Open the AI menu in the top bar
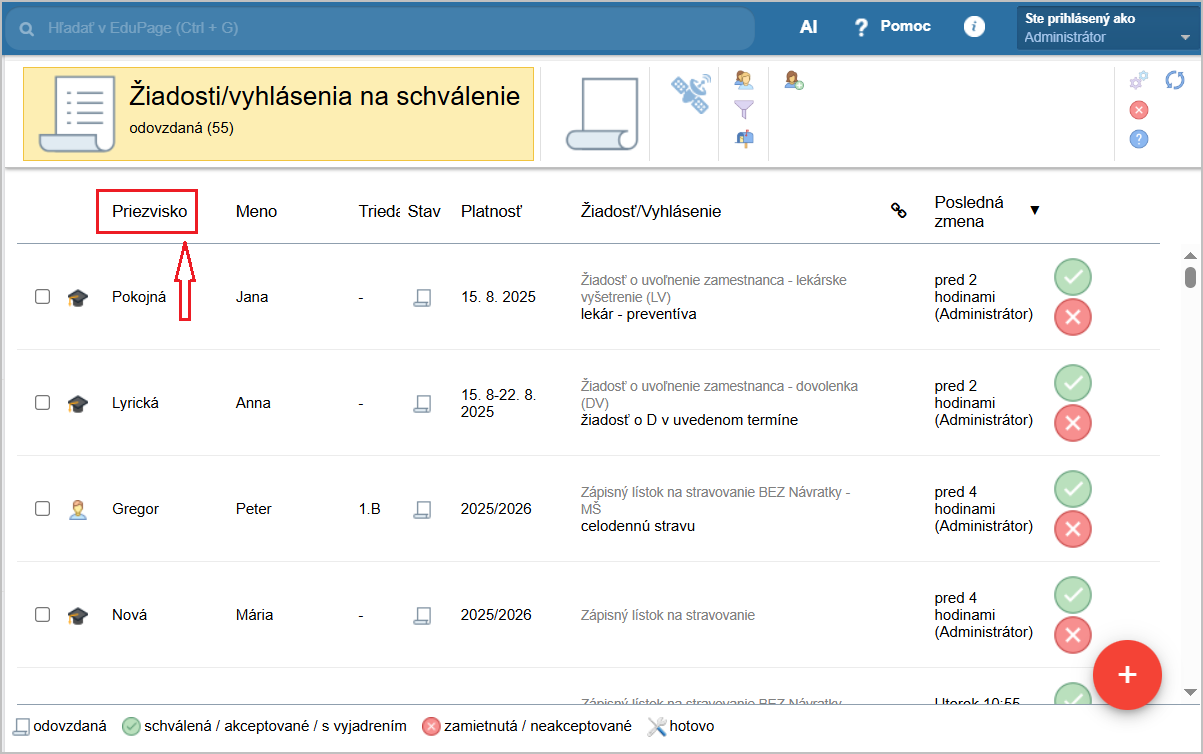 808,28
